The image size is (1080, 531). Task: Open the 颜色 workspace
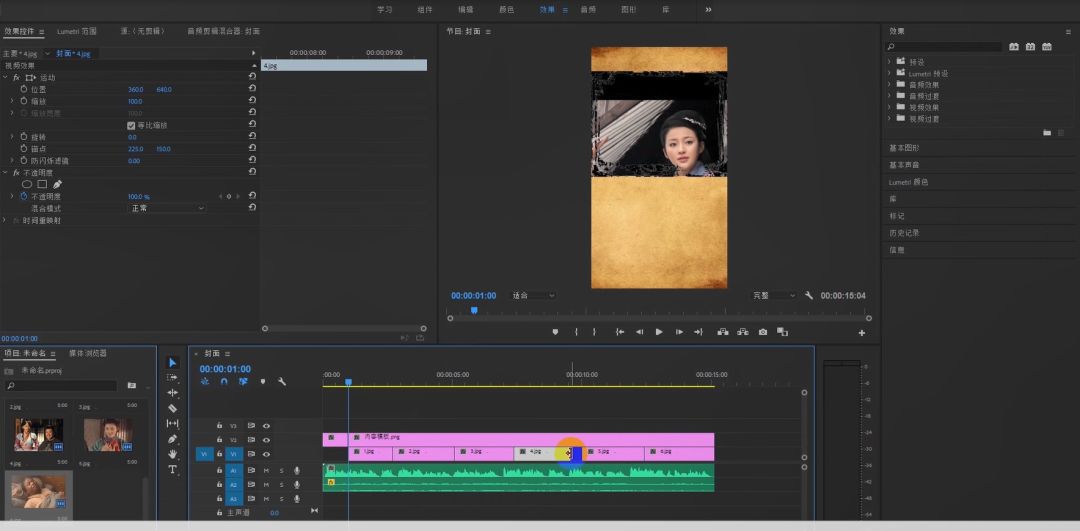[506, 9]
